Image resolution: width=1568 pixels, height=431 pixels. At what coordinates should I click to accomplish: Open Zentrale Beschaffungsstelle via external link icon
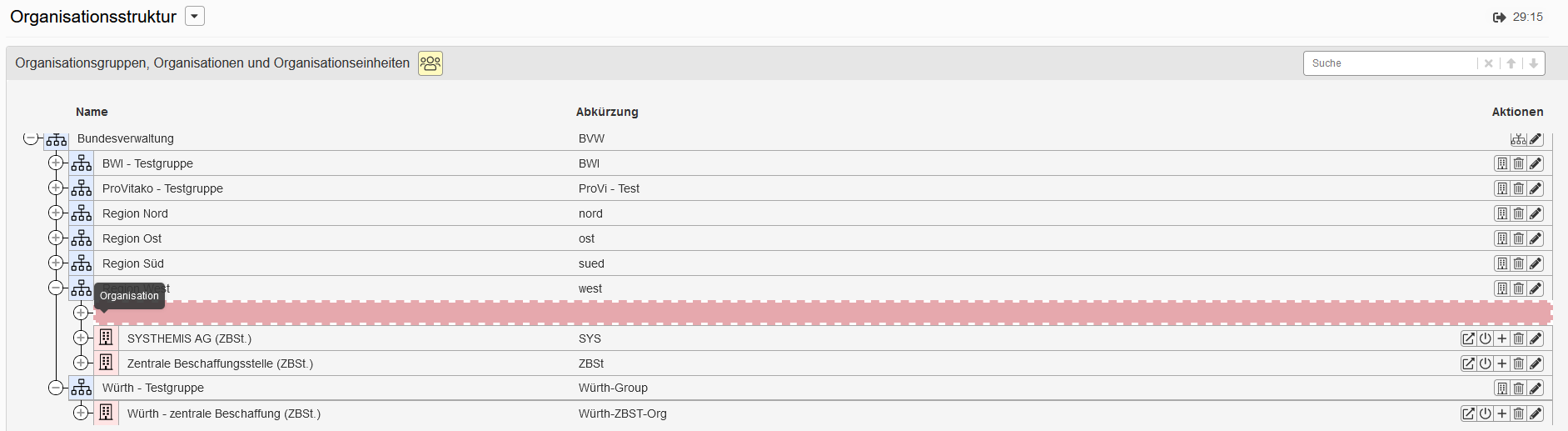click(1469, 364)
